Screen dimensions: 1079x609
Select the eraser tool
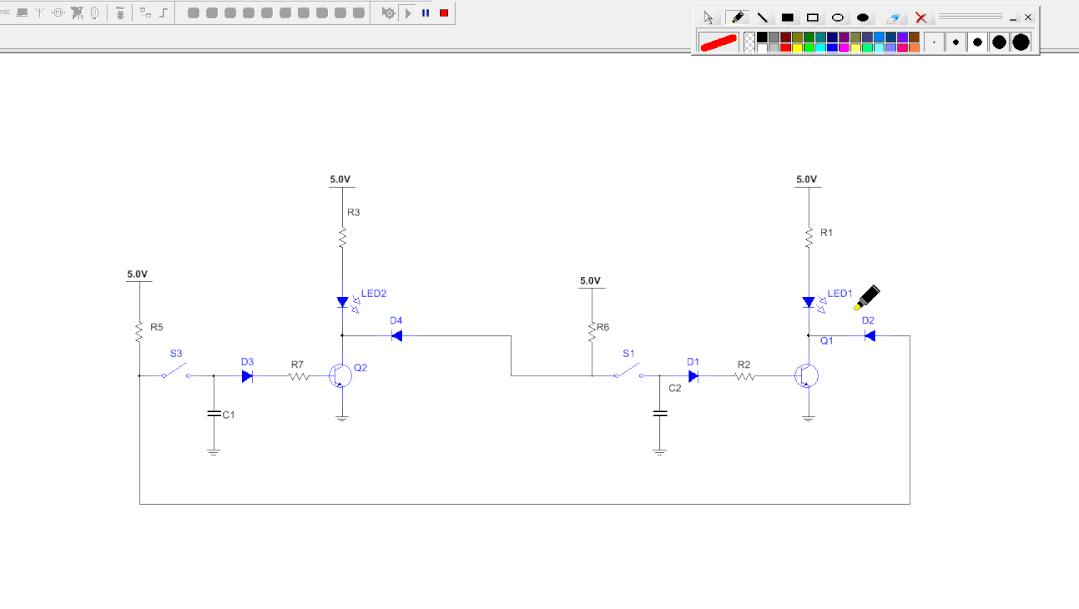[895, 18]
